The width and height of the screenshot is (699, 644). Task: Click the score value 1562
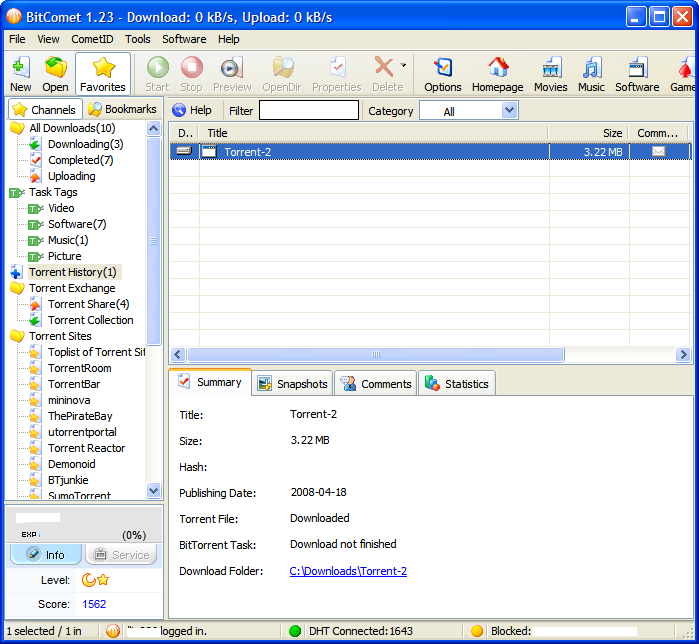(x=94, y=604)
